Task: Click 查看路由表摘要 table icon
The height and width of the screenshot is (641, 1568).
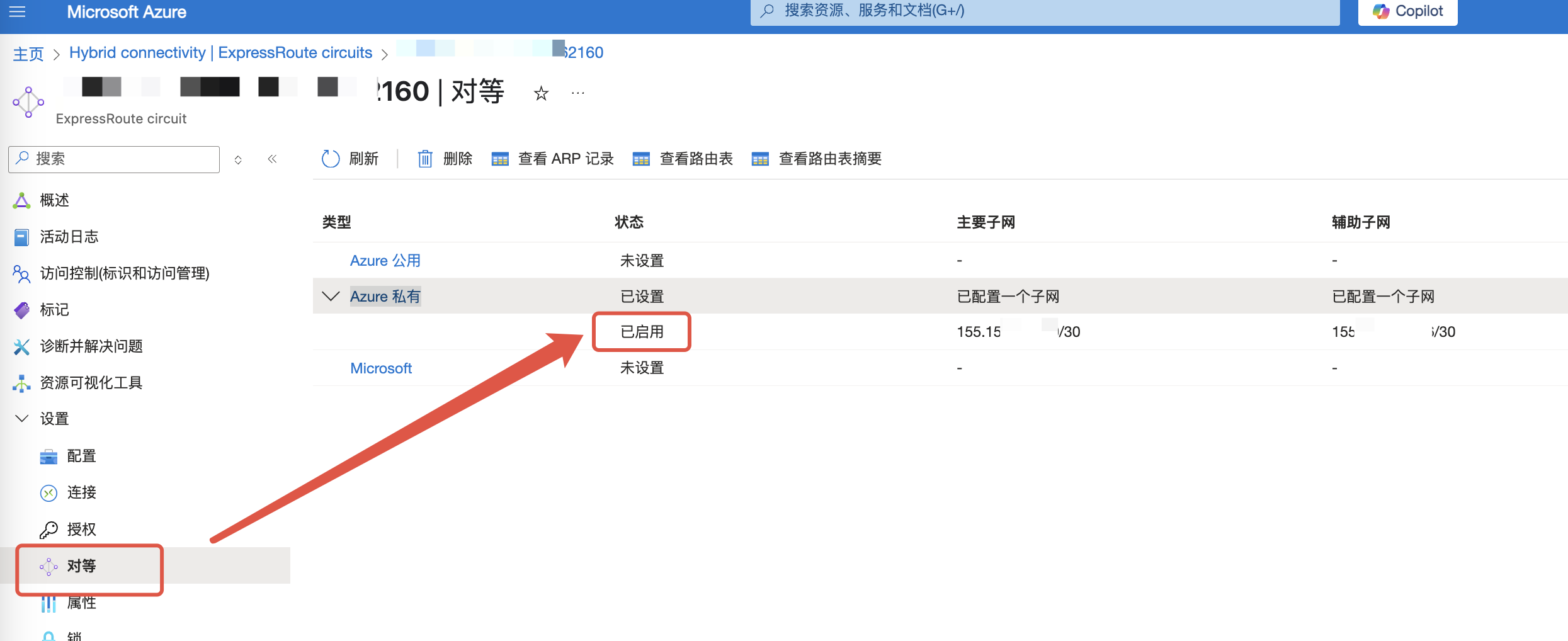Action: point(760,159)
